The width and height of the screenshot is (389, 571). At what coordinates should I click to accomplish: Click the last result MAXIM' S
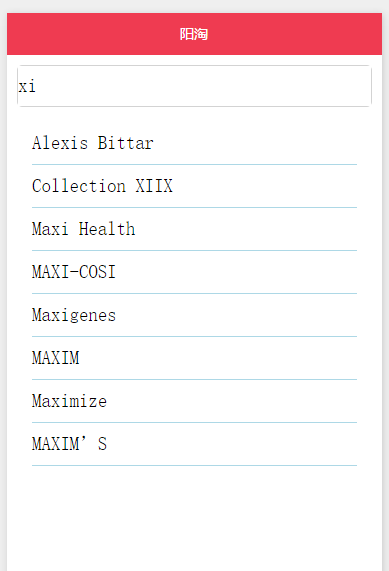click(194, 444)
